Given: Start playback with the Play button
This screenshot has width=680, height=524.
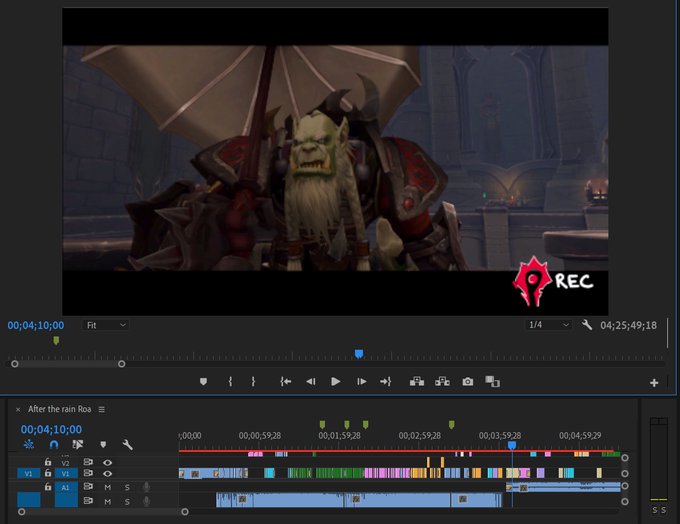Looking at the screenshot, I should tap(335, 382).
